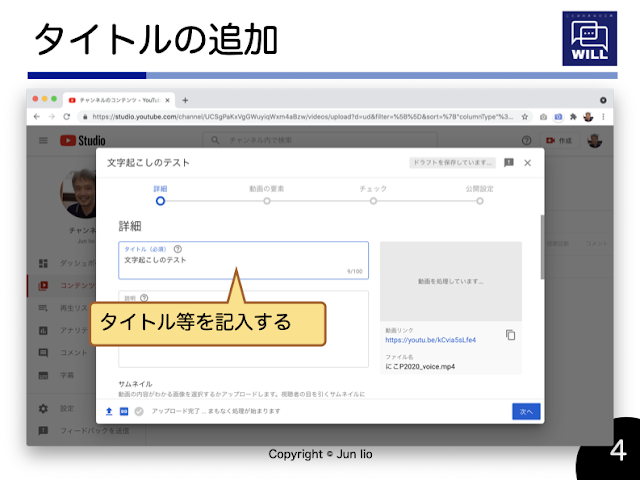
Task: Click the SD processing status icon
Action: tap(124, 411)
